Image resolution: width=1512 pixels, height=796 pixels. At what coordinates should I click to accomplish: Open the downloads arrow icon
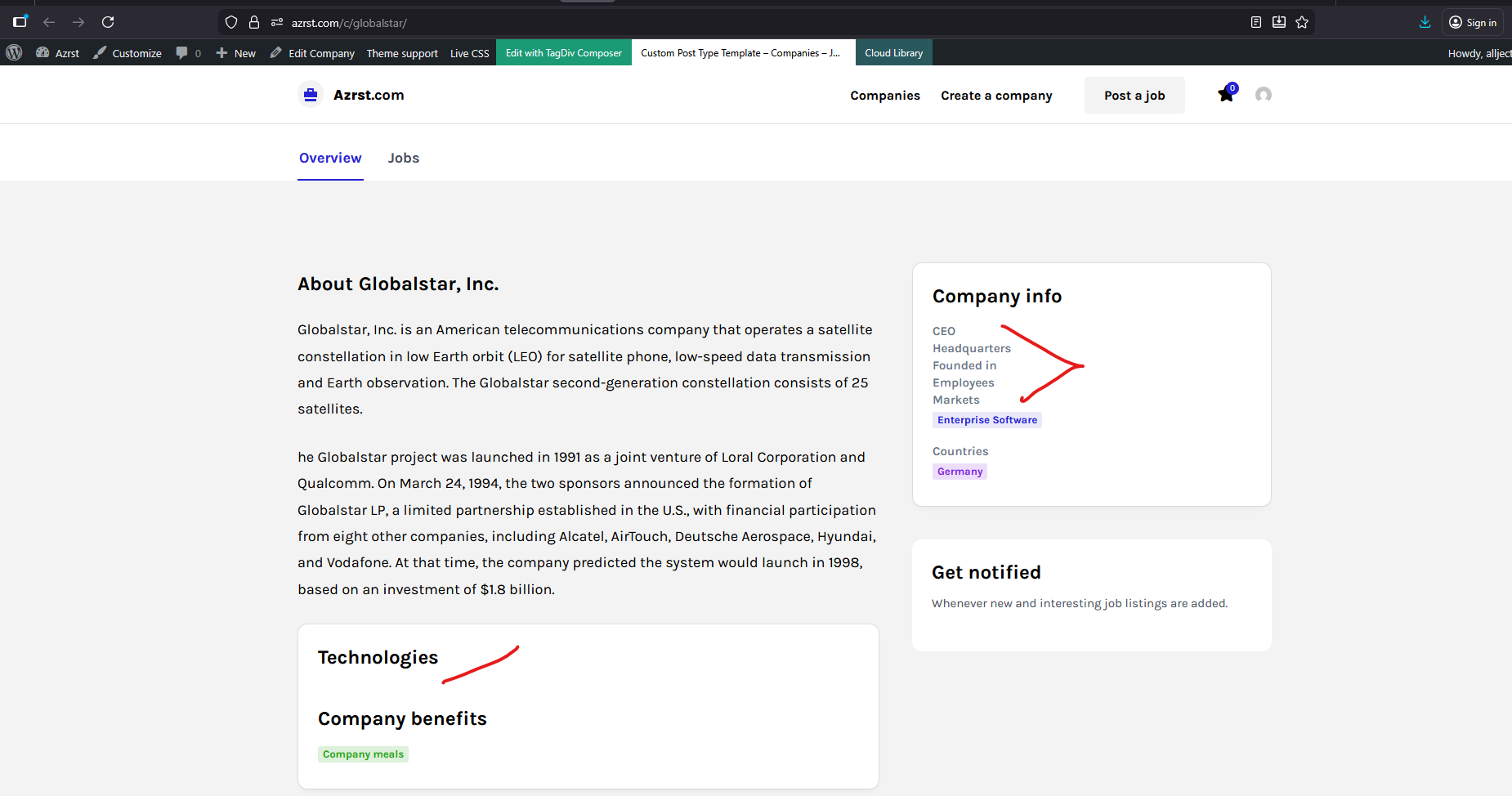pos(1425,22)
